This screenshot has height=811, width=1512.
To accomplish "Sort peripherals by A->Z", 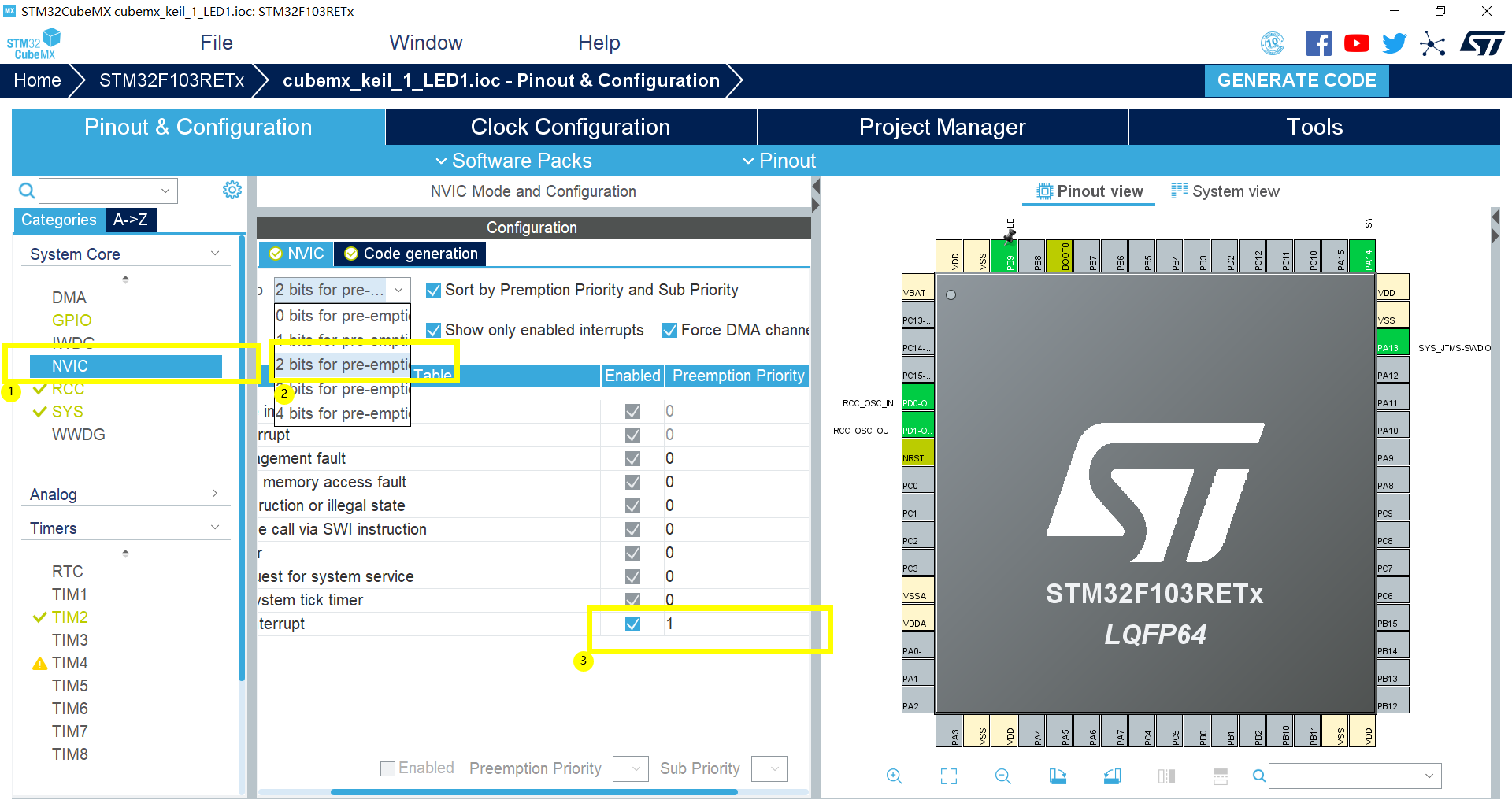I will coord(131,220).
